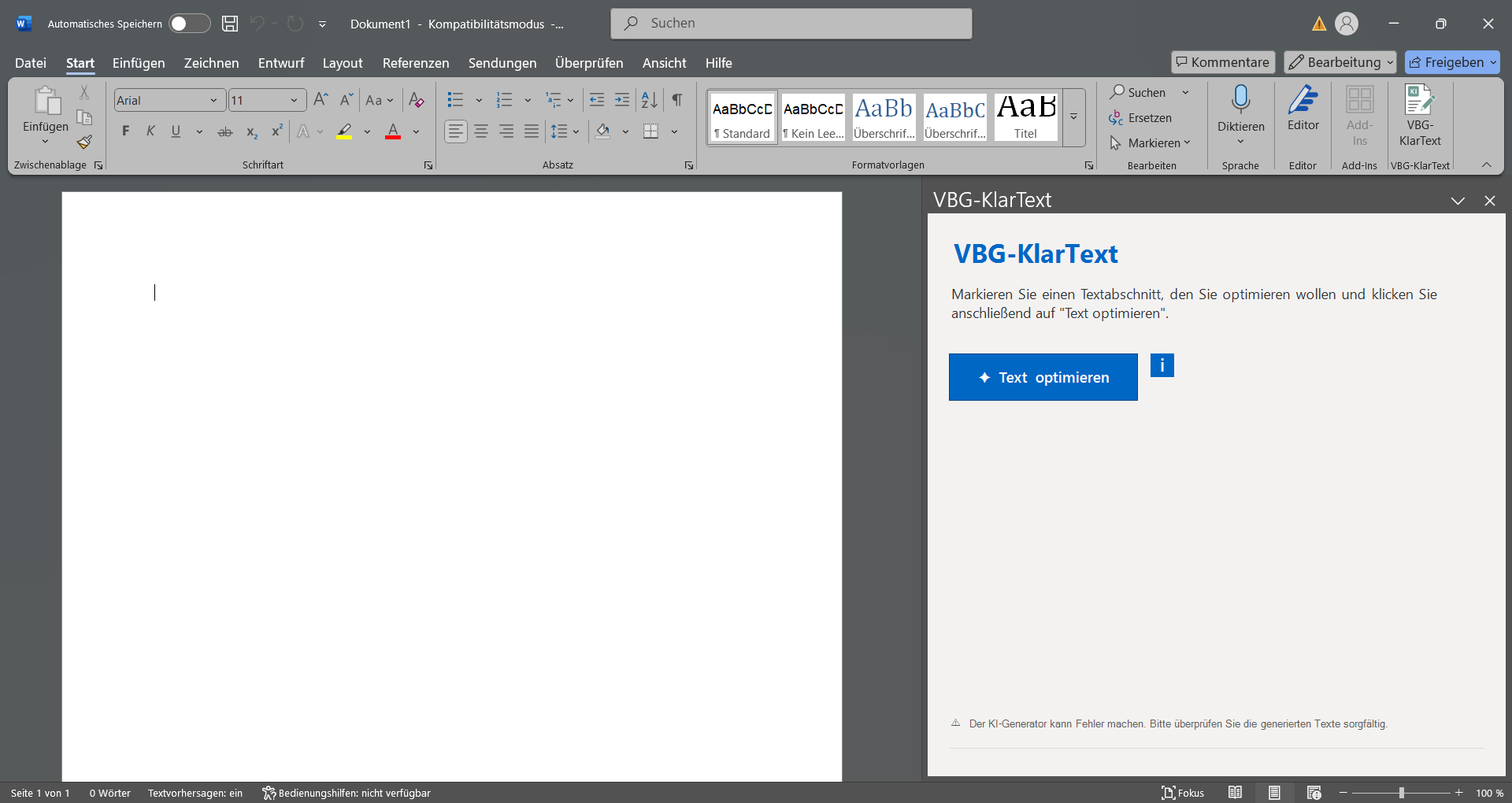Clear all formatting with the eraser icon

click(417, 100)
